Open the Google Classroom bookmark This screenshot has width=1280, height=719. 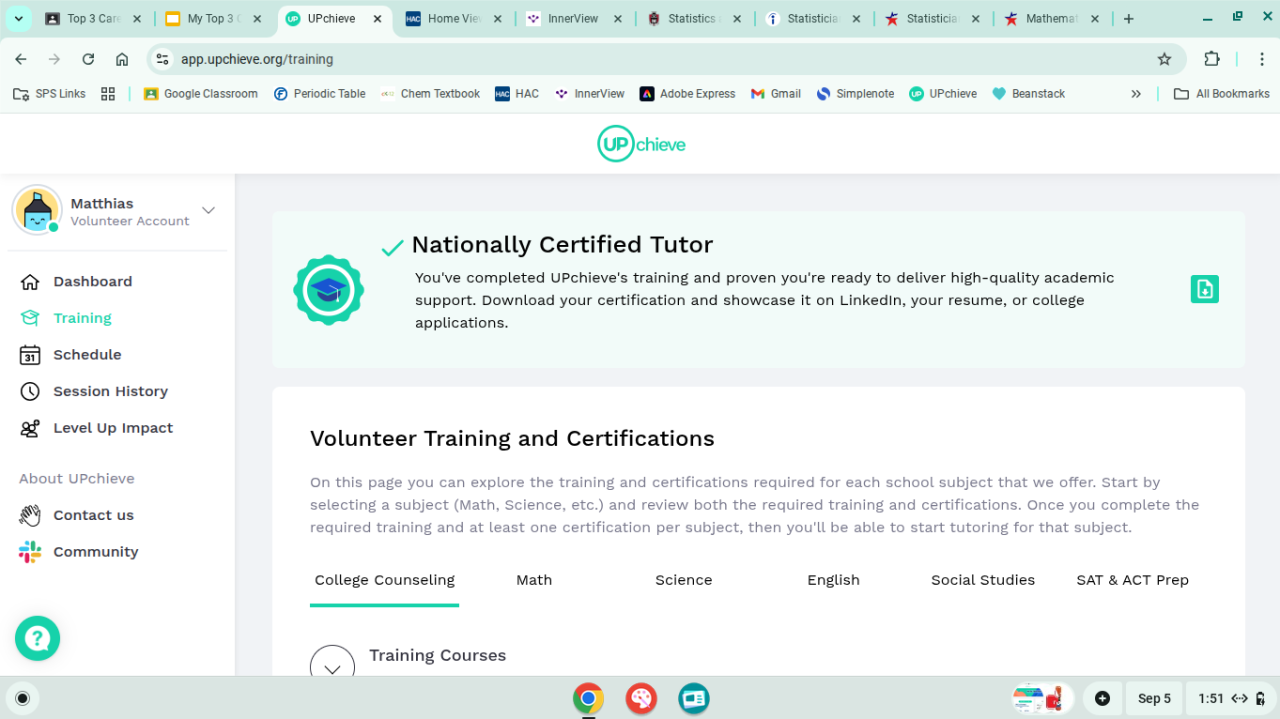click(200, 94)
